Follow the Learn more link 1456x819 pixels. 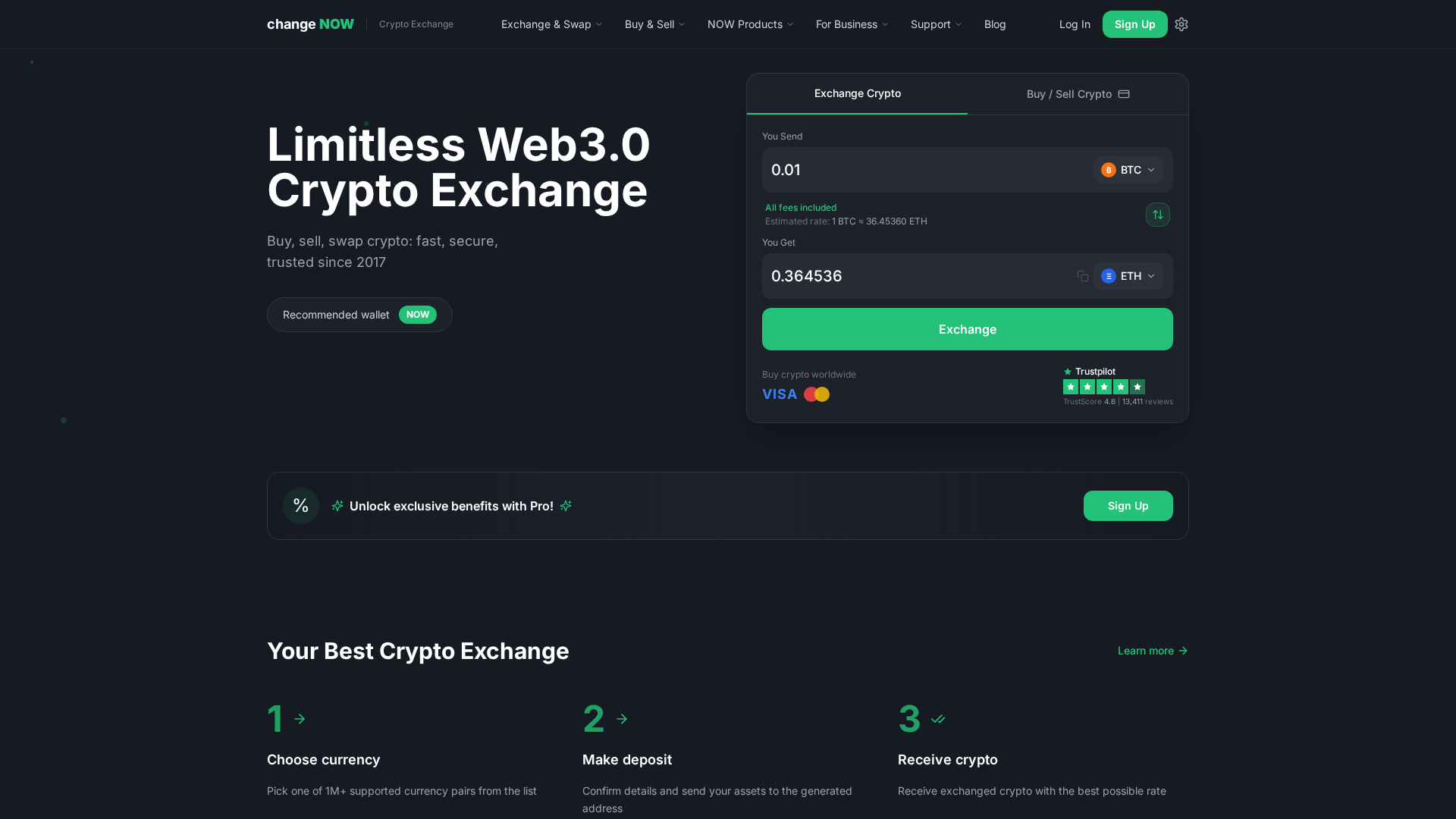1153,651
